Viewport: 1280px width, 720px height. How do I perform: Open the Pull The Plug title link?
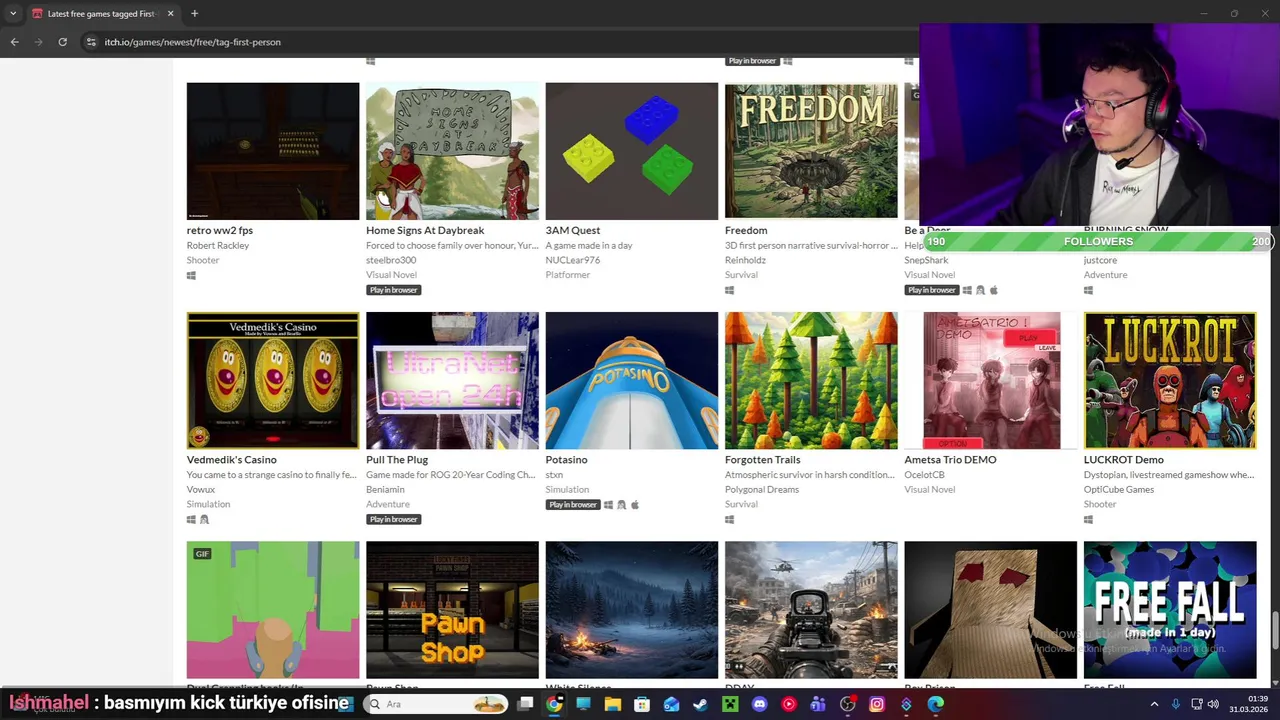[397, 459]
